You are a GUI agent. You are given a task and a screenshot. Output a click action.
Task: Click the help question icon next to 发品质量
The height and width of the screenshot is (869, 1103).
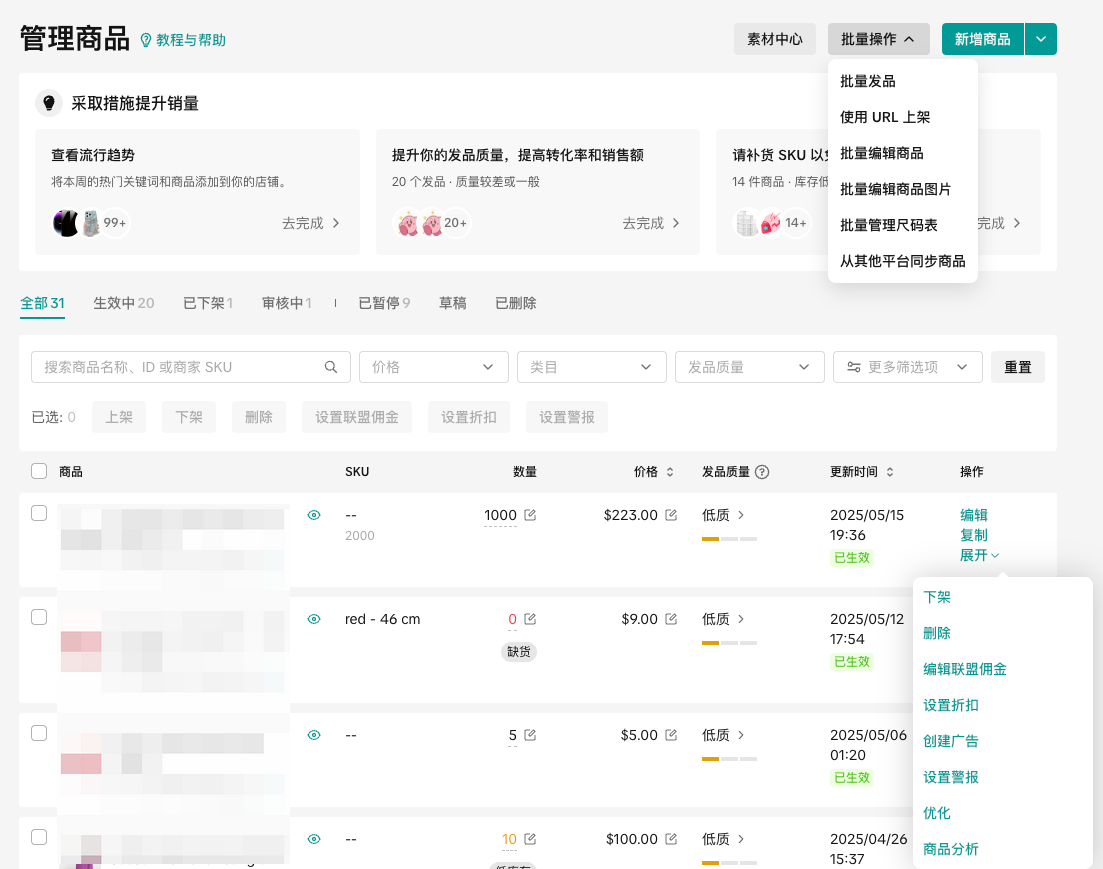[762, 472]
